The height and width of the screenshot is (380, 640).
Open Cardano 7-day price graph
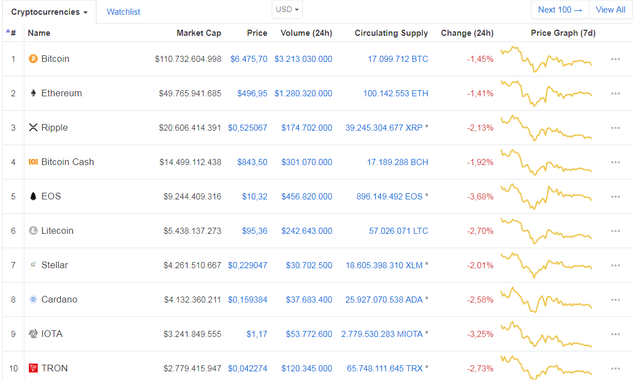546,300
